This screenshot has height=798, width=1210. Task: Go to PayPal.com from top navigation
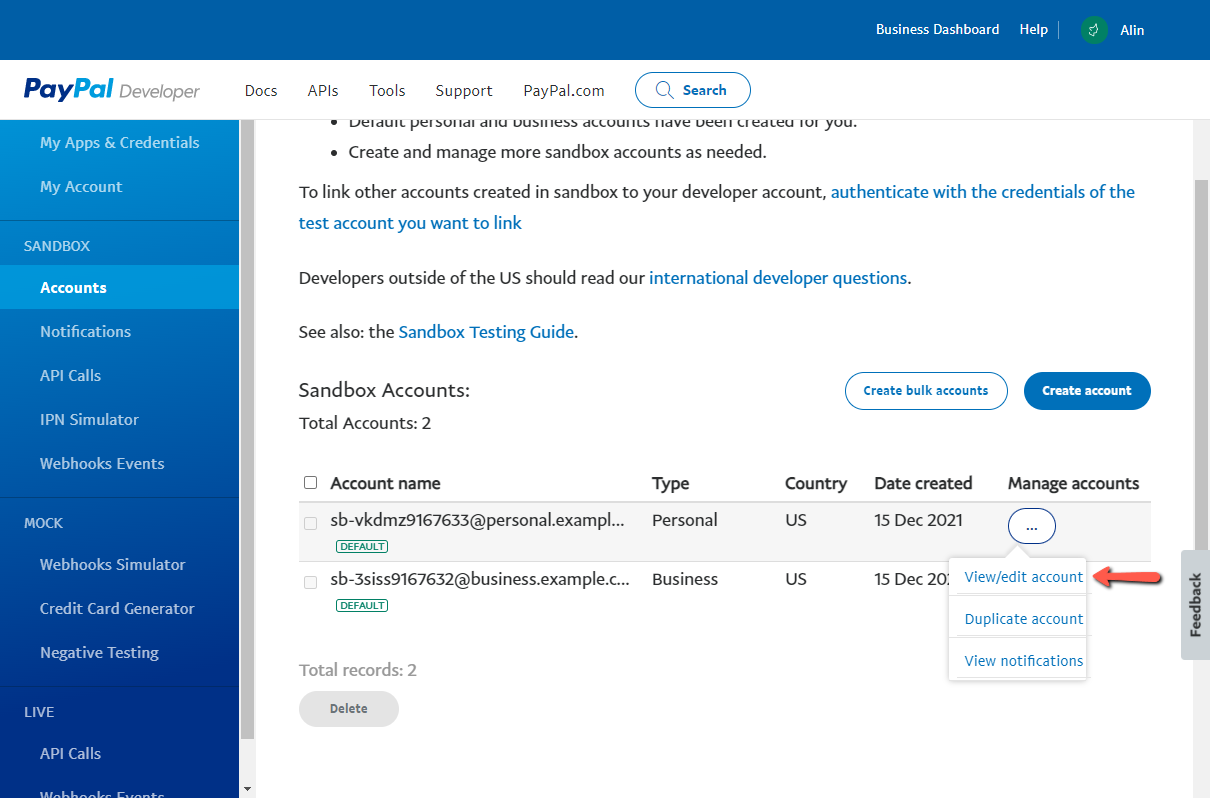(x=564, y=90)
